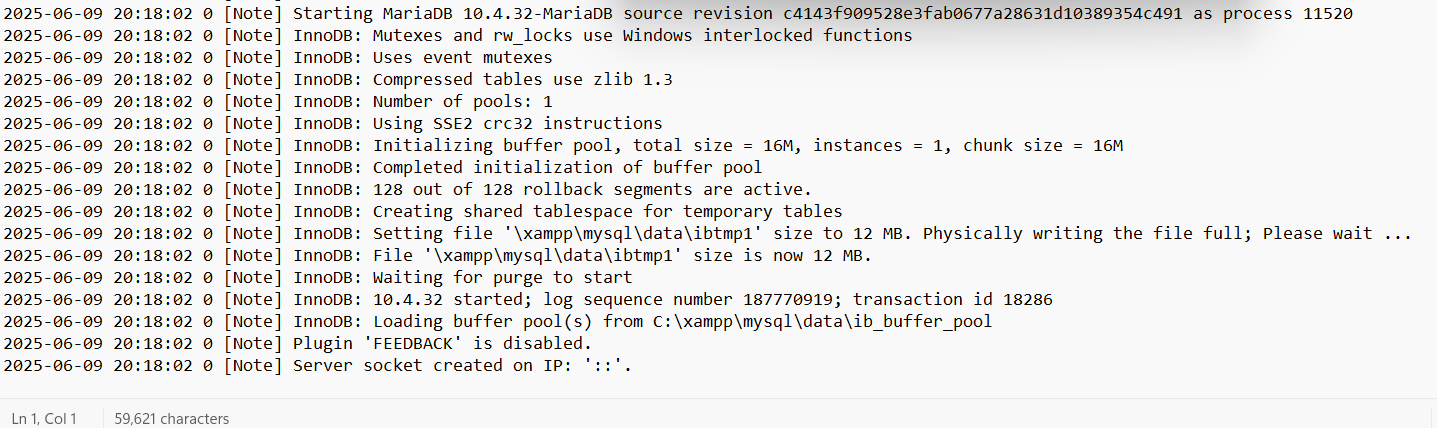Image resolution: width=1437 pixels, height=428 pixels.
Task: Place cursor on "Completed initialization of buffer pool"
Action: coord(567,168)
